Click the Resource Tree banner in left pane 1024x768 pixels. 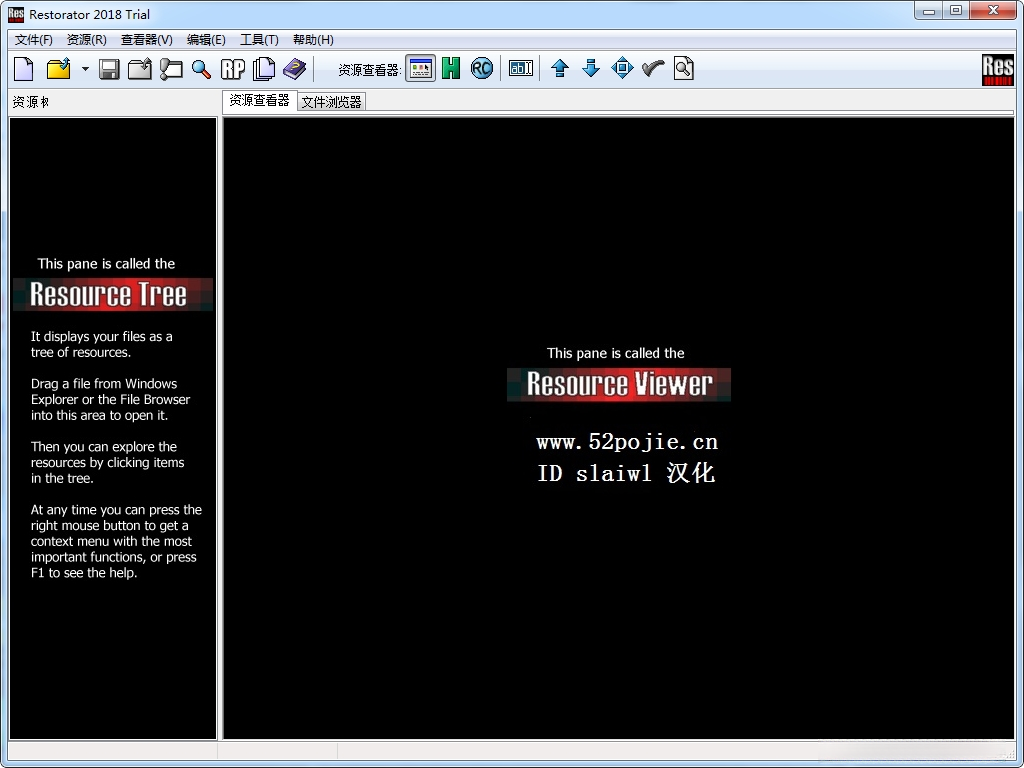pyautogui.click(x=113, y=295)
